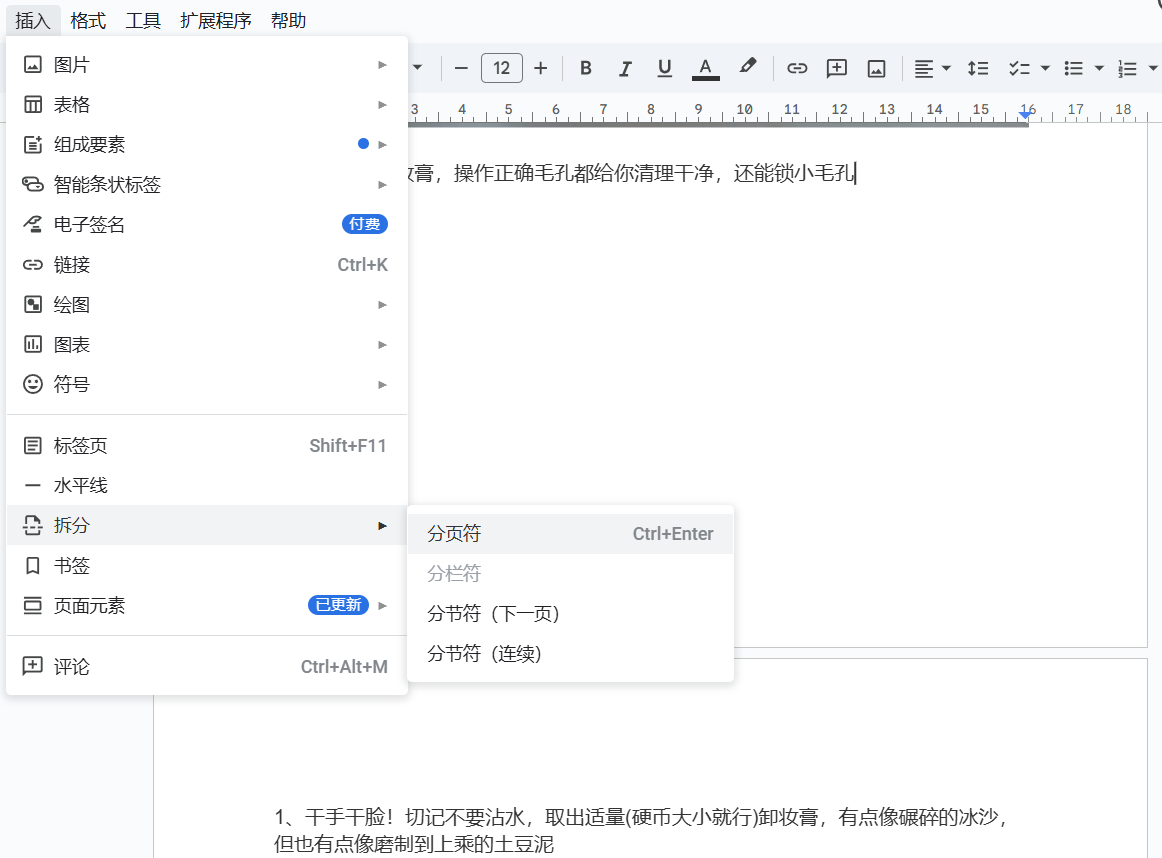Click the insert image toolbar icon
This screenshot has width=1162, height=858.
877,68
